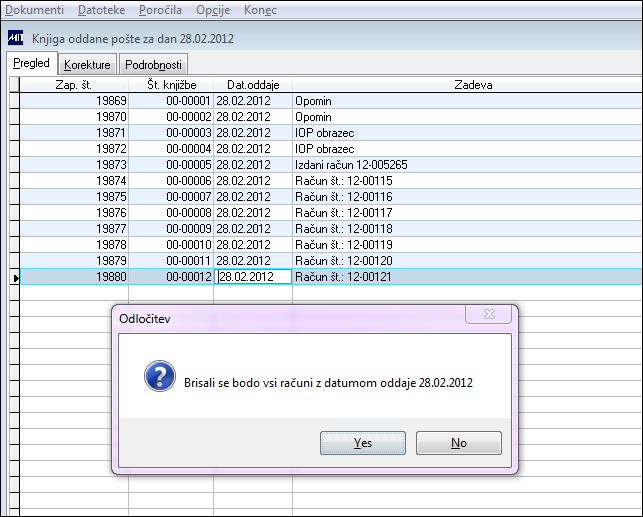Switch to the Korekture tab
The image size is (643, 517).
click(87, 64)
